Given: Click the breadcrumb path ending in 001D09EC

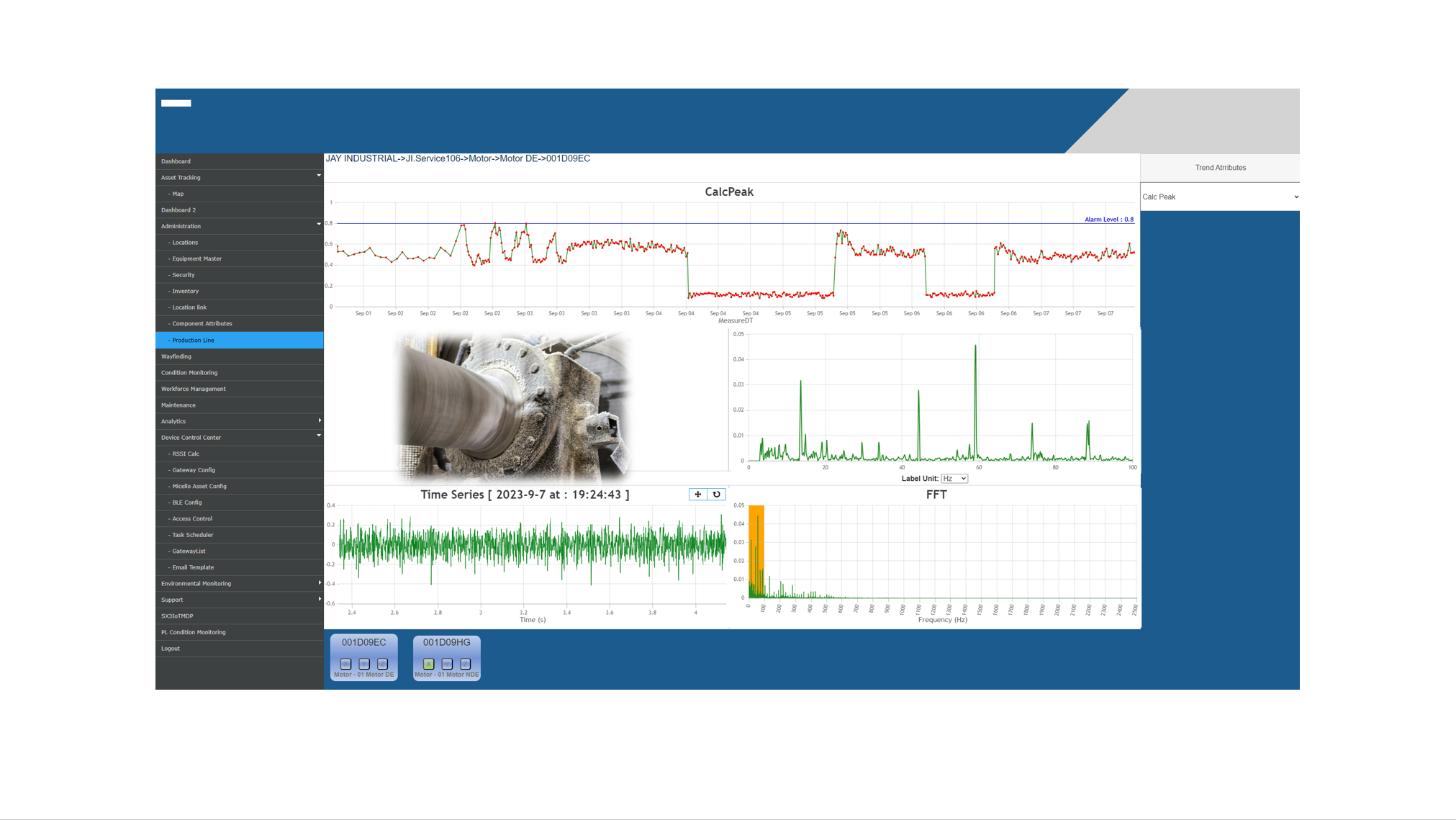Looking at the screenshot, I should 458,158.
